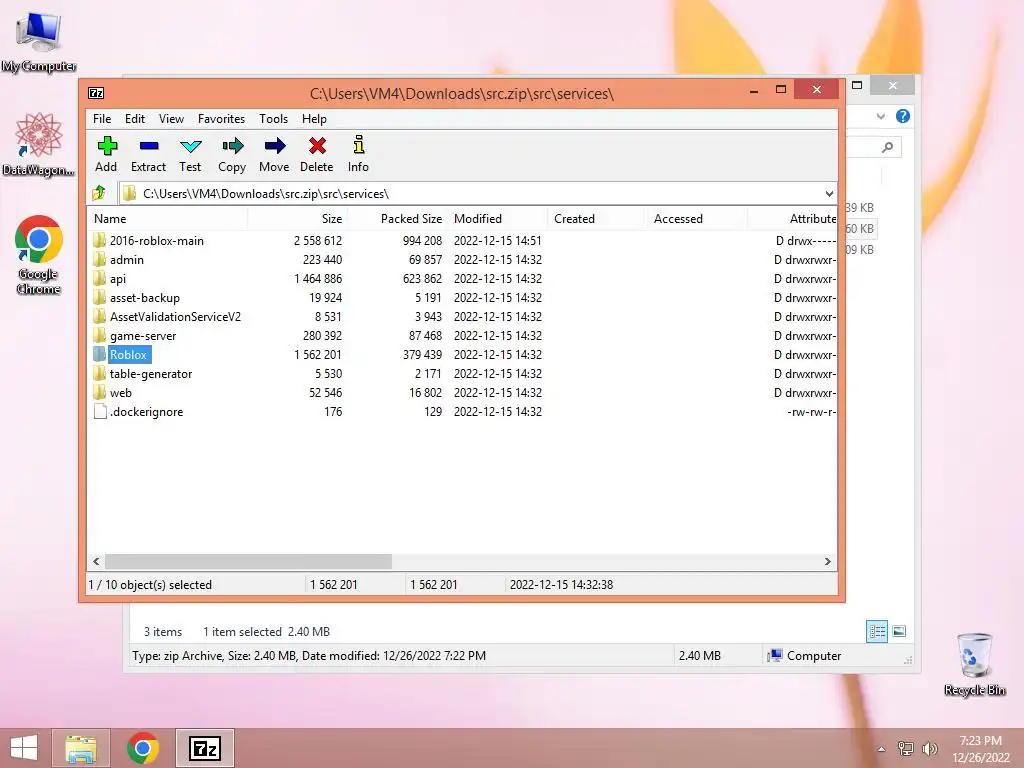This screenshot has height=768, width=1024.
Task: Open the volume speaker tray icon
Action: [930, 748]
